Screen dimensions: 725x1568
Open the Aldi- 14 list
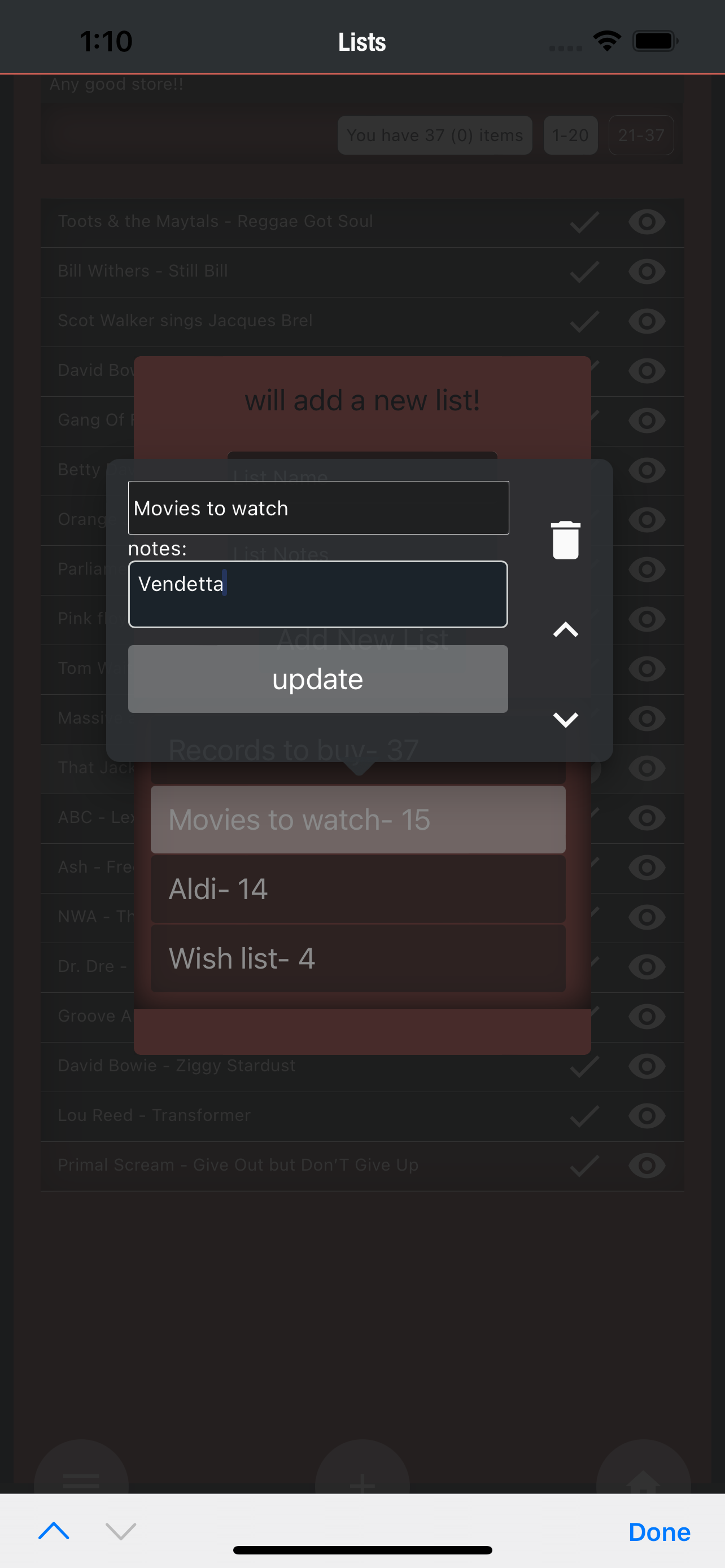(358, 888)
